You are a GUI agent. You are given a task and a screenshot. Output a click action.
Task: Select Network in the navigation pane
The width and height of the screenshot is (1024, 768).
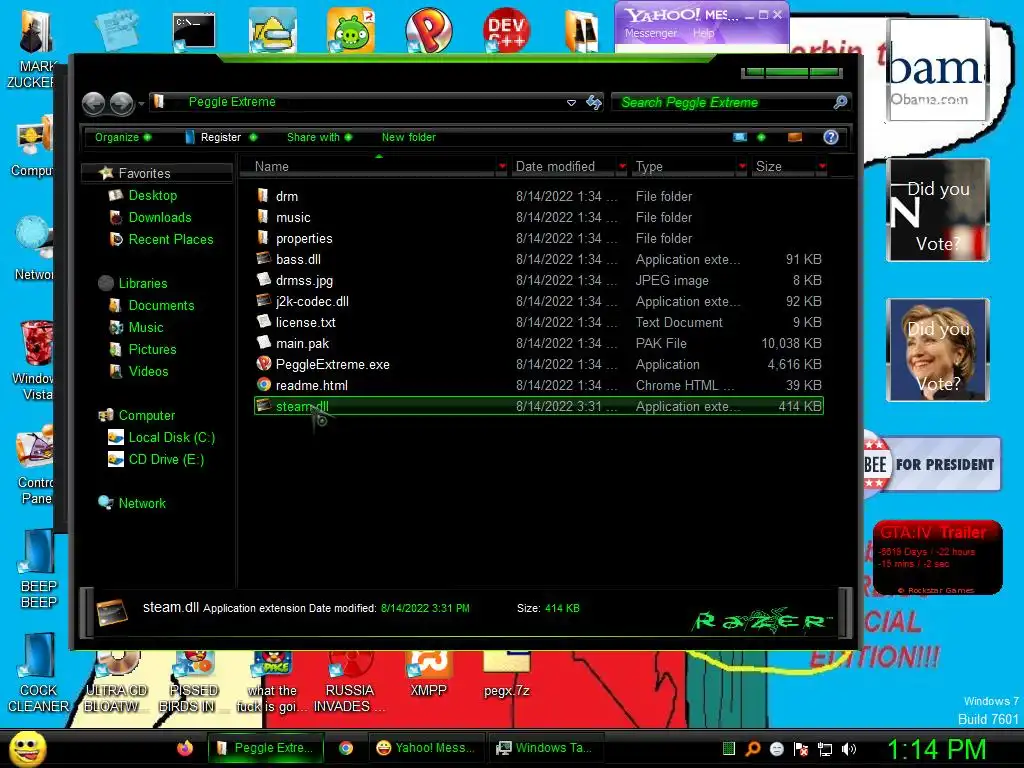pos(142,504)
